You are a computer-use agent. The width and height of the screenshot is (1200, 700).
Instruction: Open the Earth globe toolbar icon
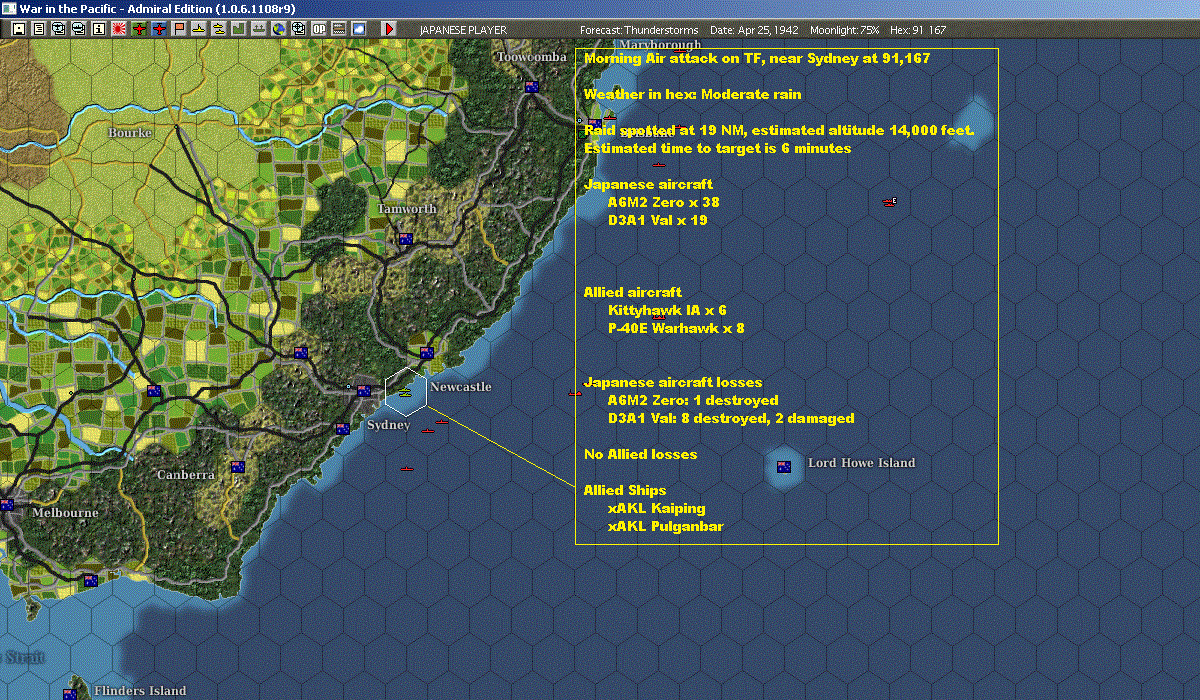[278, 29]
